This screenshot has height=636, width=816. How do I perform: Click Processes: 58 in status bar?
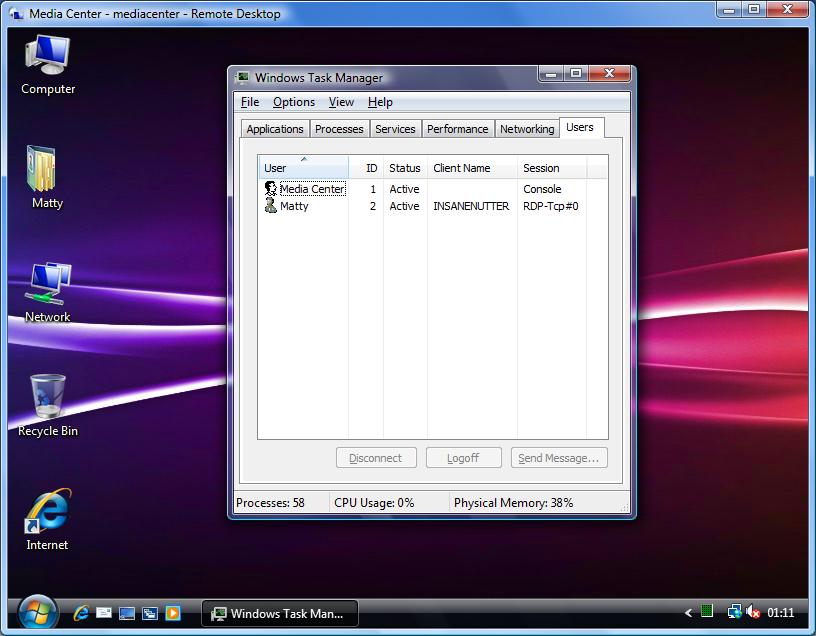(x=270, y=503)
